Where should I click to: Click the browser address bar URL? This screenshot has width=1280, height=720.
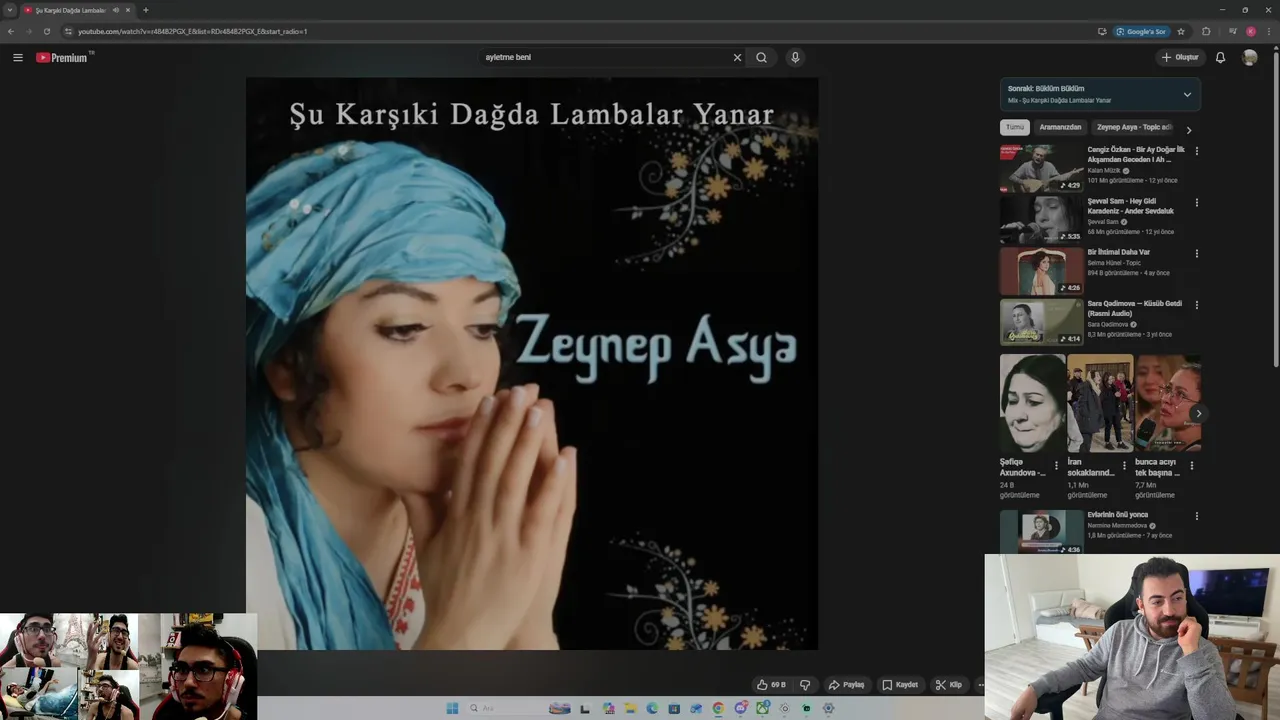tap(192, 31)
